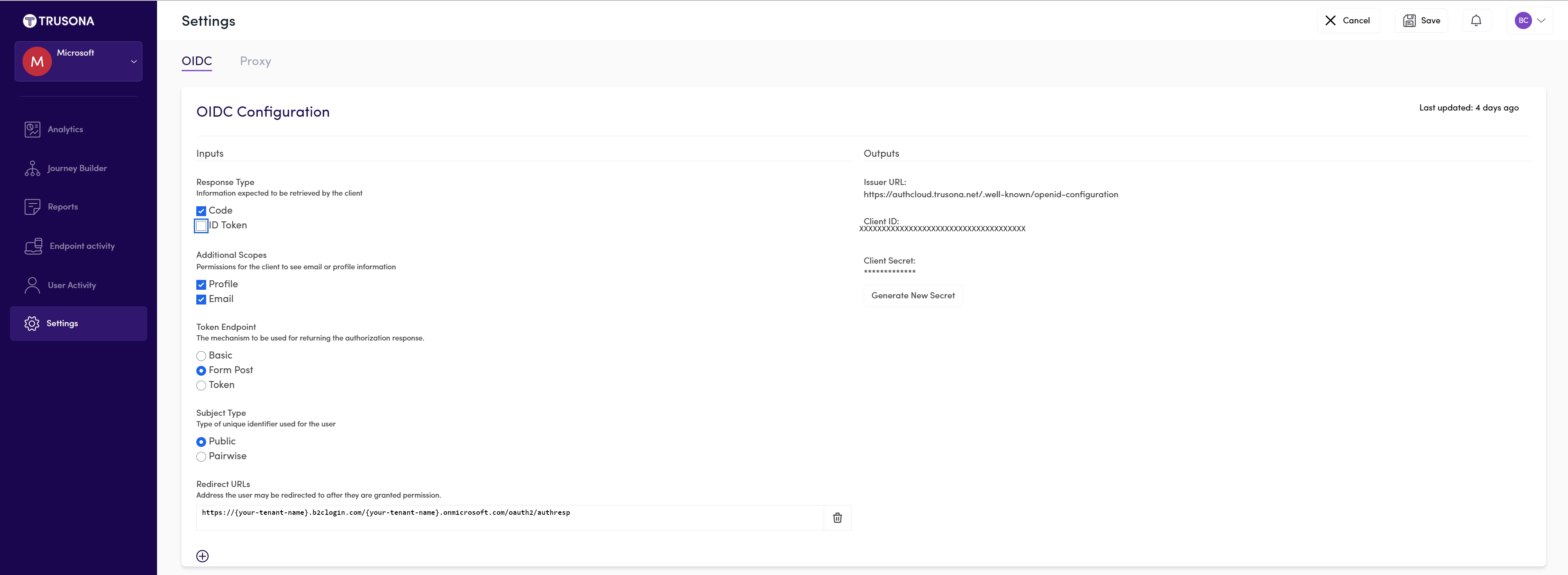Click the Endpoint activity devices icon
The width and height of the screenshot is (1568, 575).
tap(34, 246)
